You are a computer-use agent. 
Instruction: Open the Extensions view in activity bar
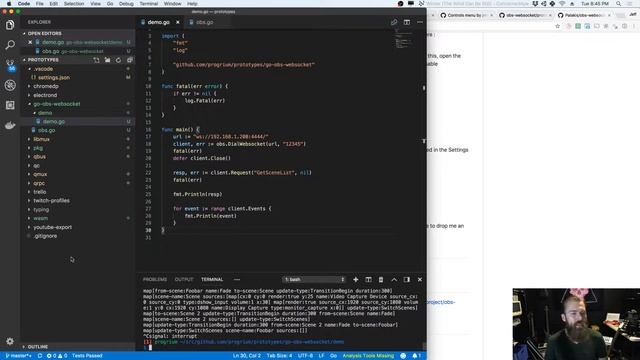point(10,105)
